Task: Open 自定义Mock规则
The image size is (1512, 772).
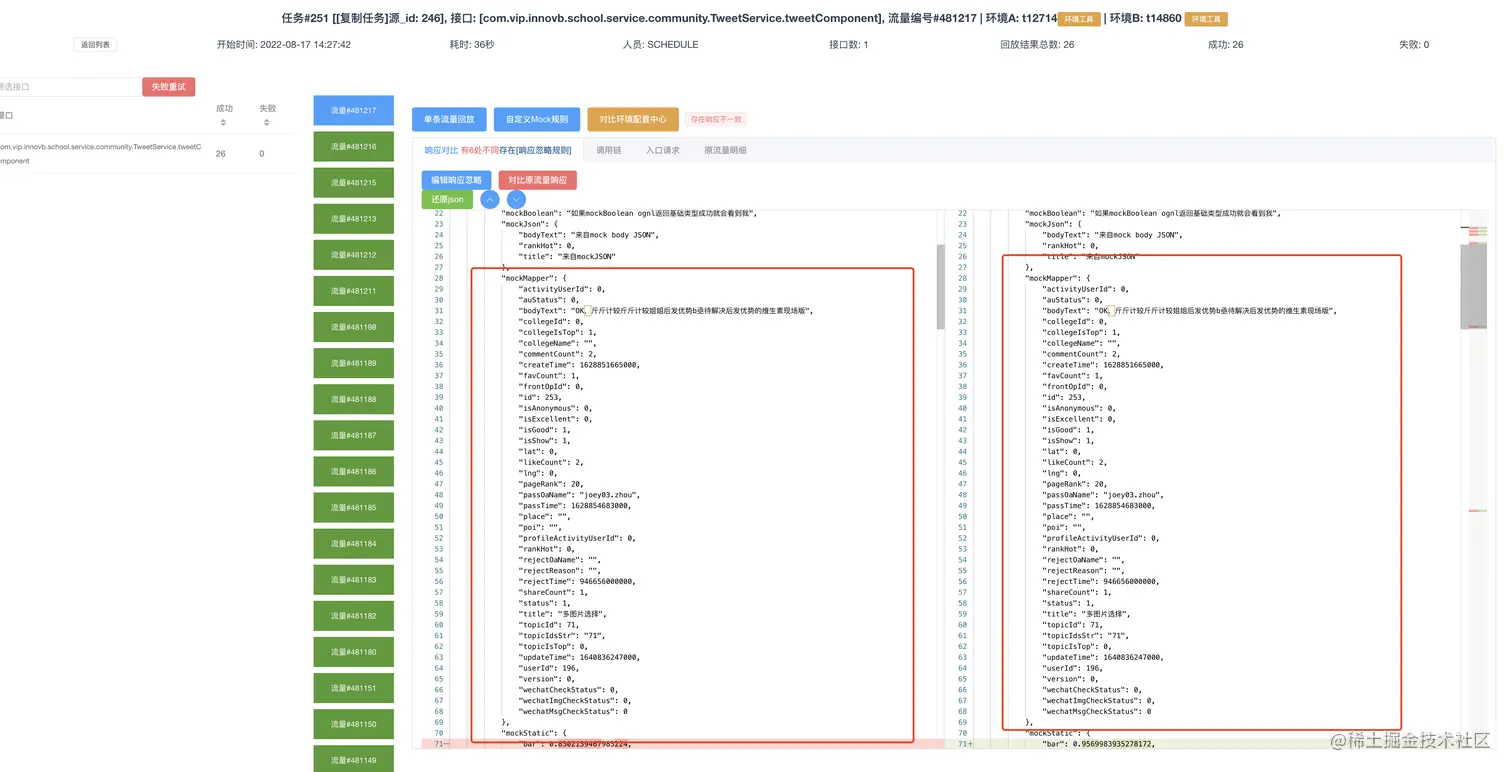Action: point(537,119)
